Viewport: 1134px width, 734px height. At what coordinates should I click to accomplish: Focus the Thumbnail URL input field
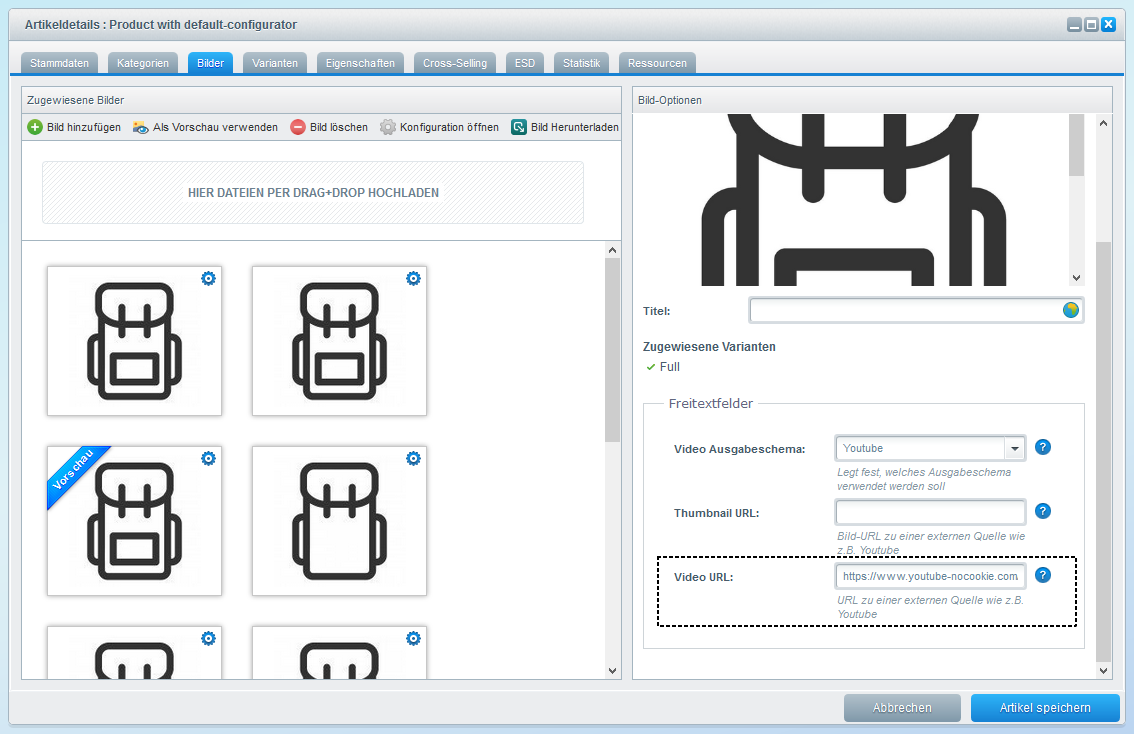(930, 513)
